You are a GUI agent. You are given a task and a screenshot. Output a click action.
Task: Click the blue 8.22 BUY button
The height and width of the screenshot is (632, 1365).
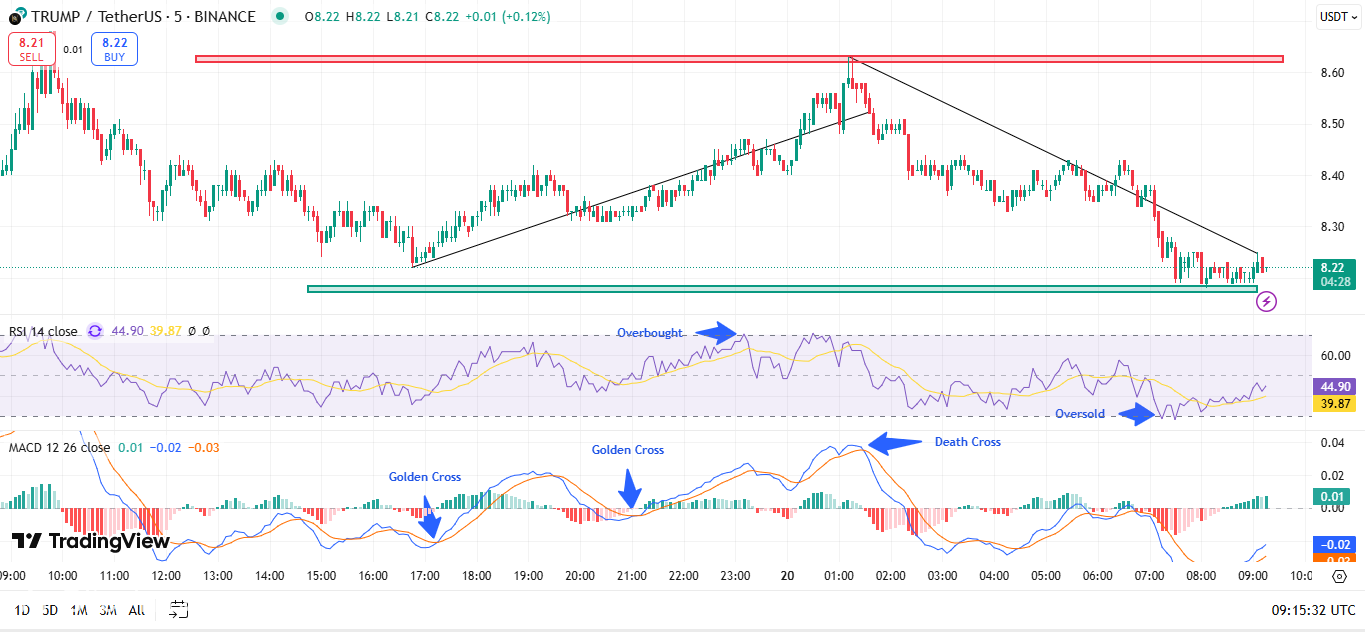(114, 49)
